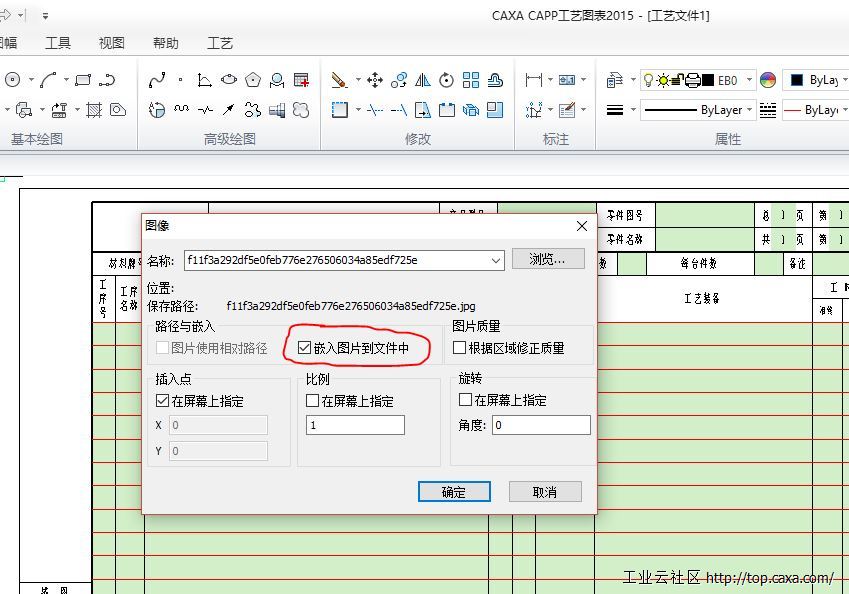The image size is (849, 594).
Task: Expand the ByLayer line style dropdown
Action: [750, 110]
